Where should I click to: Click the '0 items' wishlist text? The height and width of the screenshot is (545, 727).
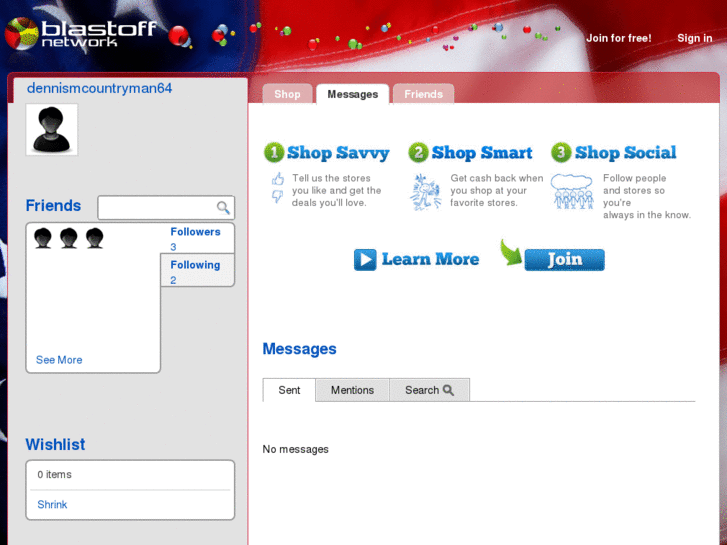coord(54,474)
